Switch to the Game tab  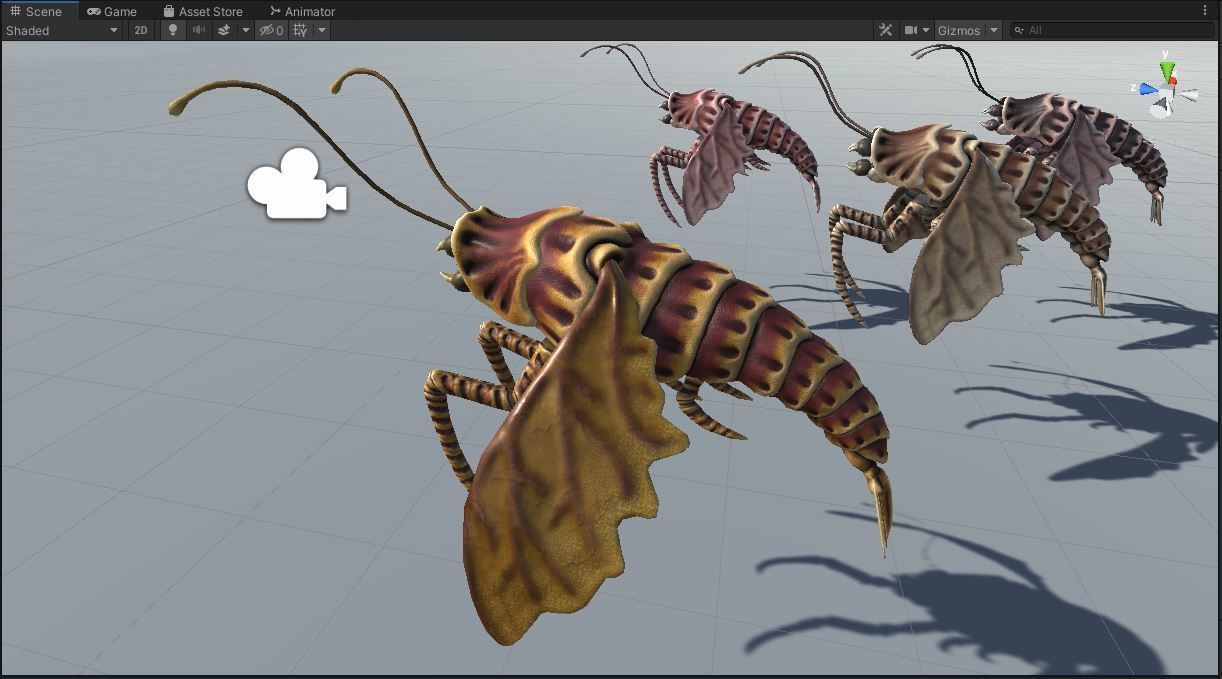point(112,11)
